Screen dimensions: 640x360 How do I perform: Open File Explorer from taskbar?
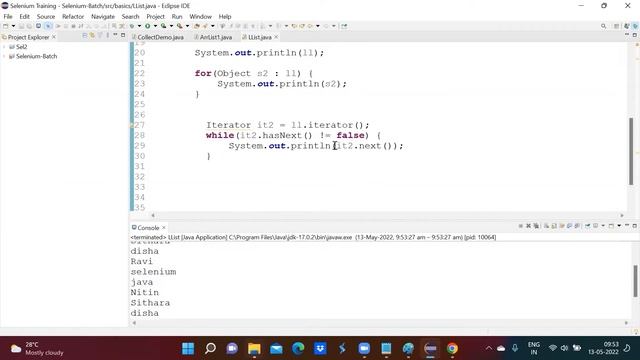pyautogui.click(x=254, y=349)
